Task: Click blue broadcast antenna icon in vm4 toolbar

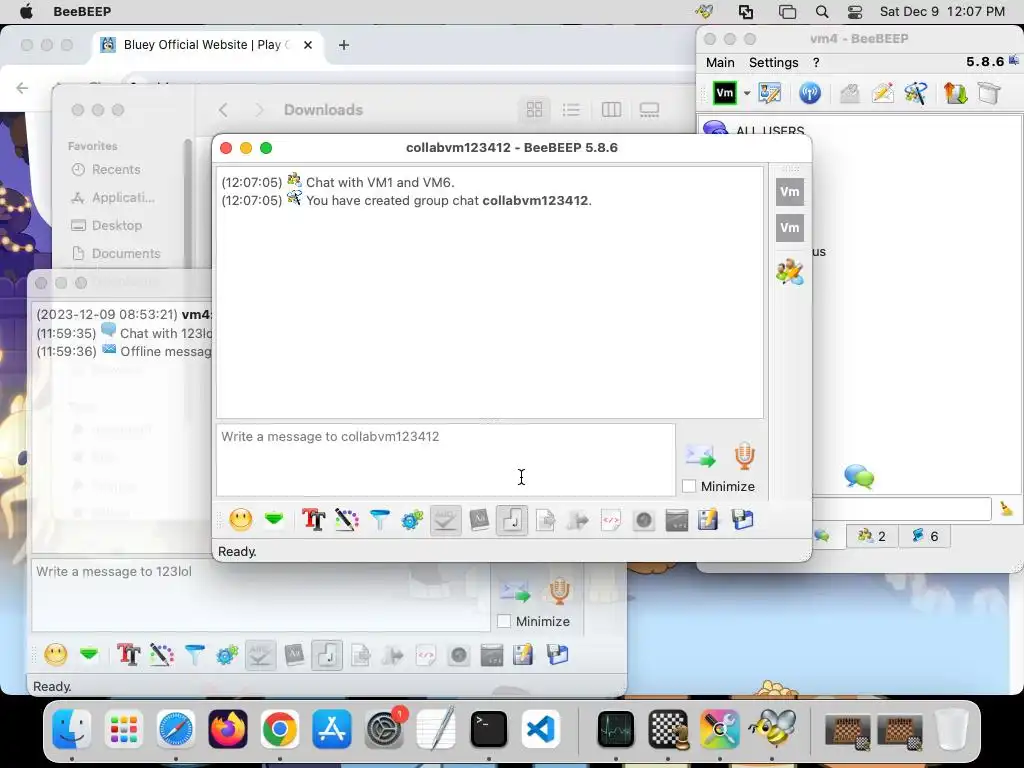Action: (810, 93)
